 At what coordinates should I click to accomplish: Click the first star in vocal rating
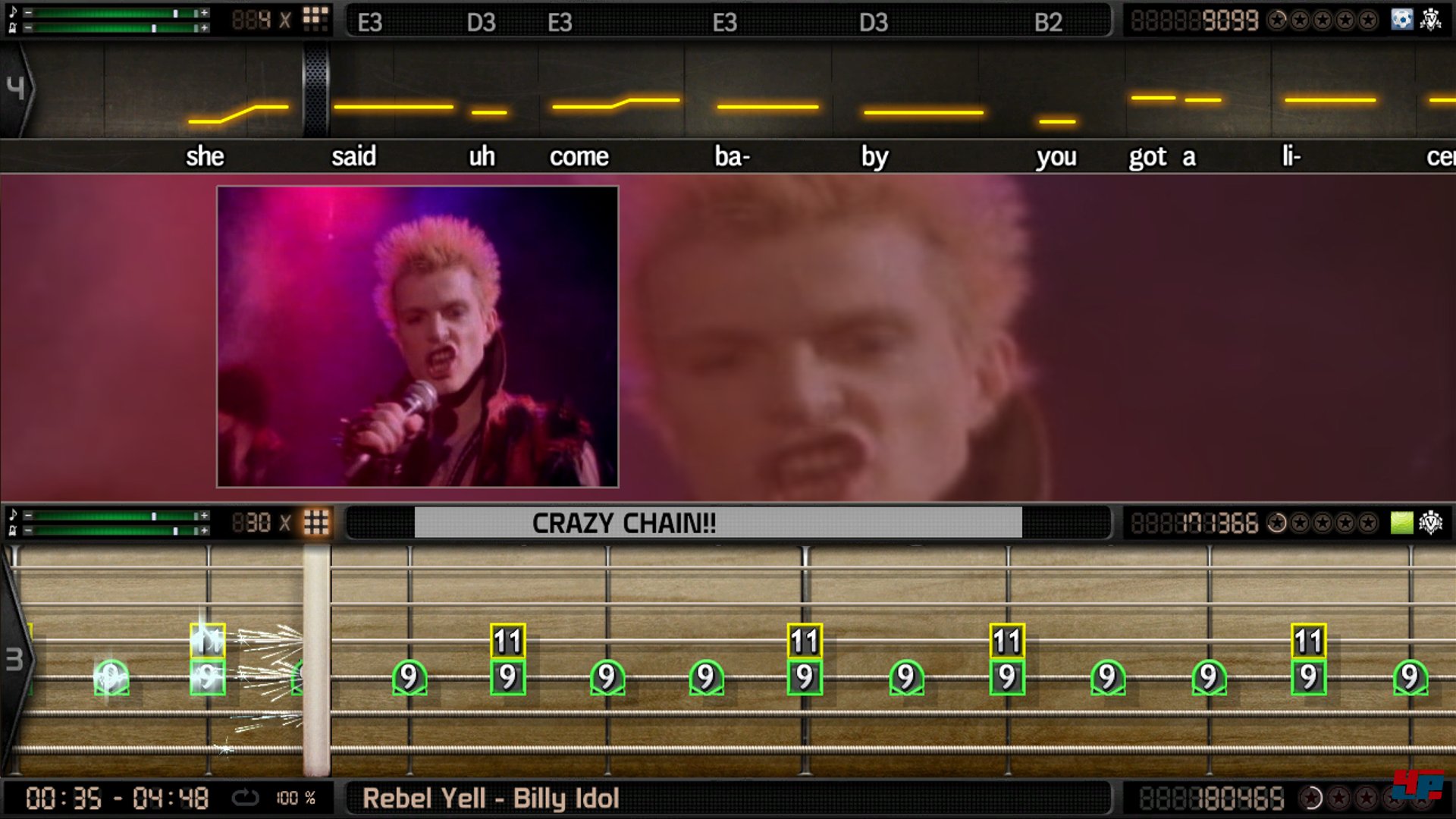tap(1277, 20)
